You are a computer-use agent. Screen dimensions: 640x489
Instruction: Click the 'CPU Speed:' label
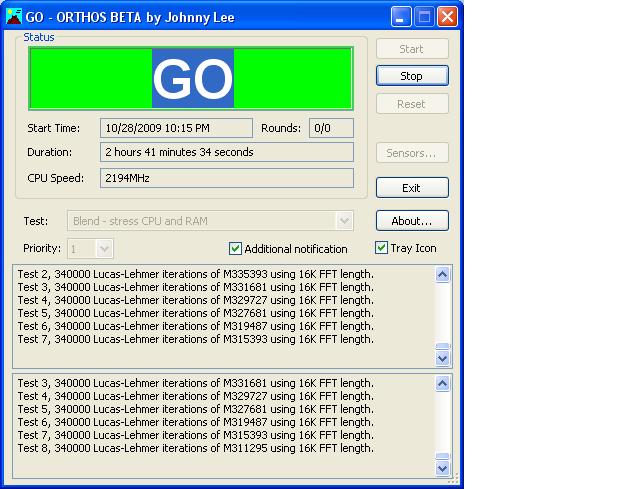[56, 178]
